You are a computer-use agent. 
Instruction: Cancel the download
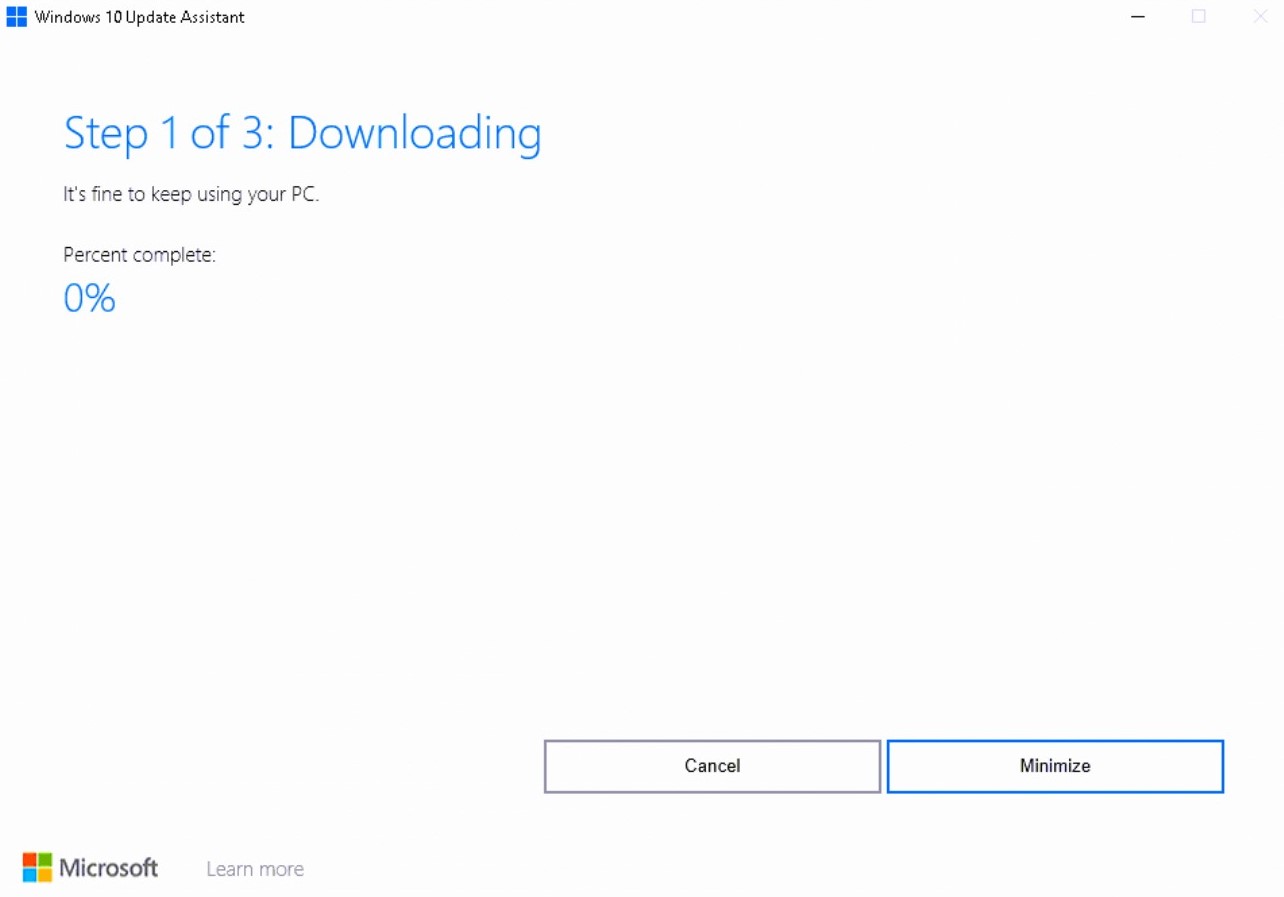(x=712, y=766)
